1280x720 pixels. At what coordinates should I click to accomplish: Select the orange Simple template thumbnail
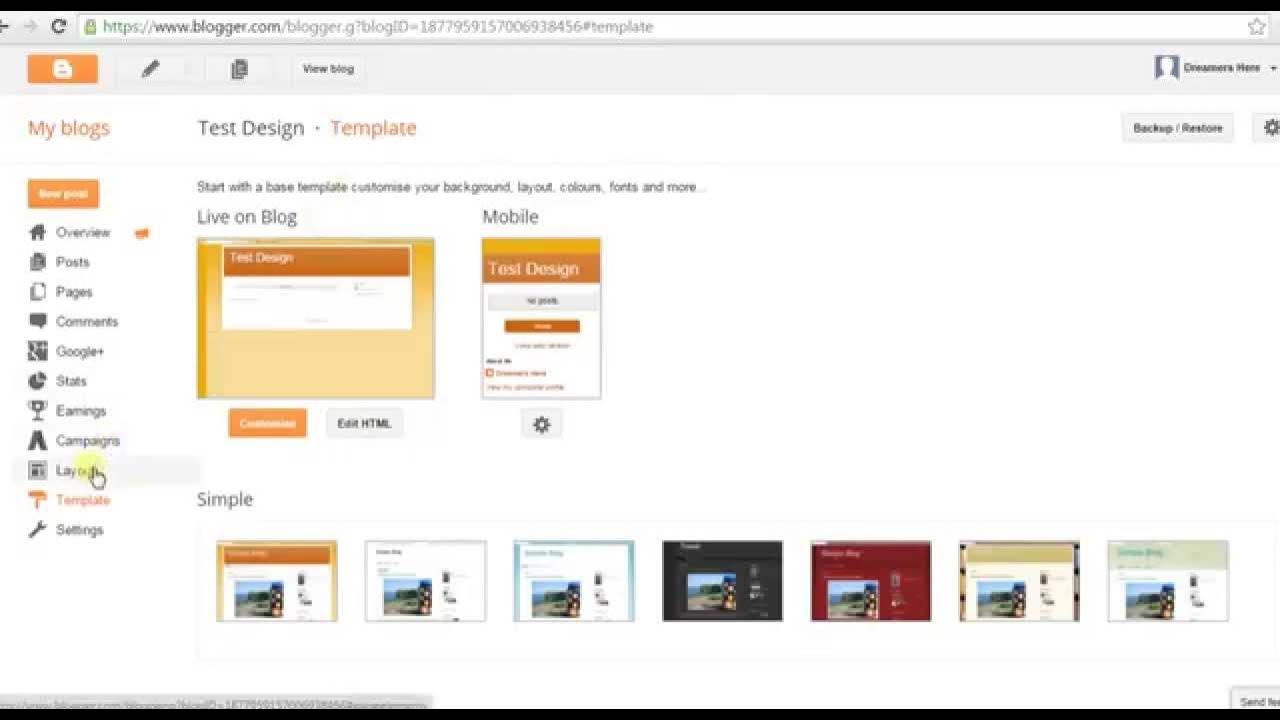(x=277, y=581)
